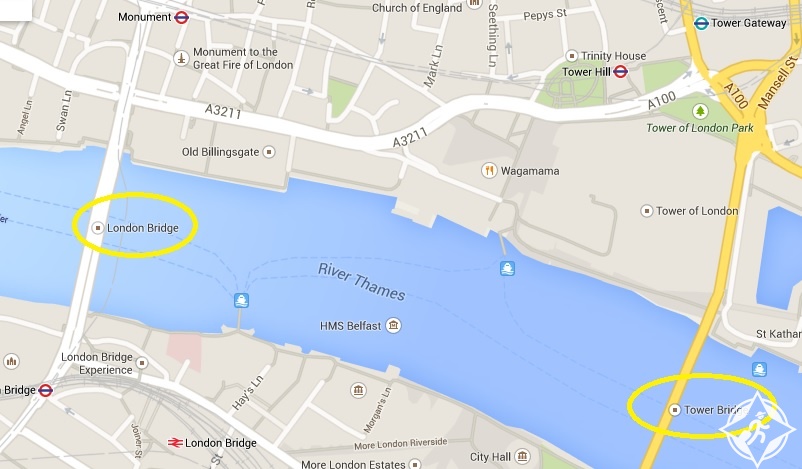Open the Old Billingsgate place marker
Image resolution: width=802 pixels, height=469 pixels.
269,152
